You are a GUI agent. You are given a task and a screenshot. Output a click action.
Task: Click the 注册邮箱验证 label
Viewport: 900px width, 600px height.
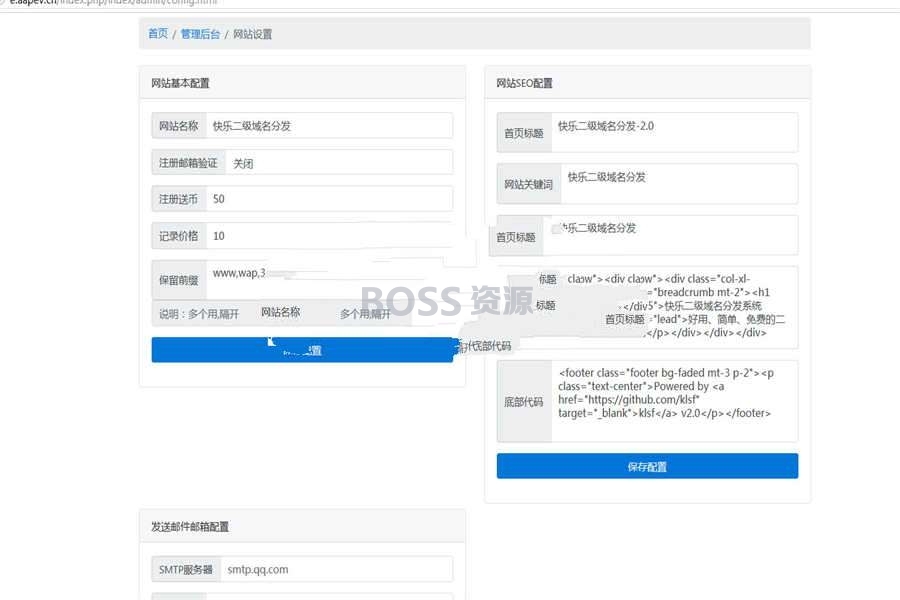tap(188, 163)
